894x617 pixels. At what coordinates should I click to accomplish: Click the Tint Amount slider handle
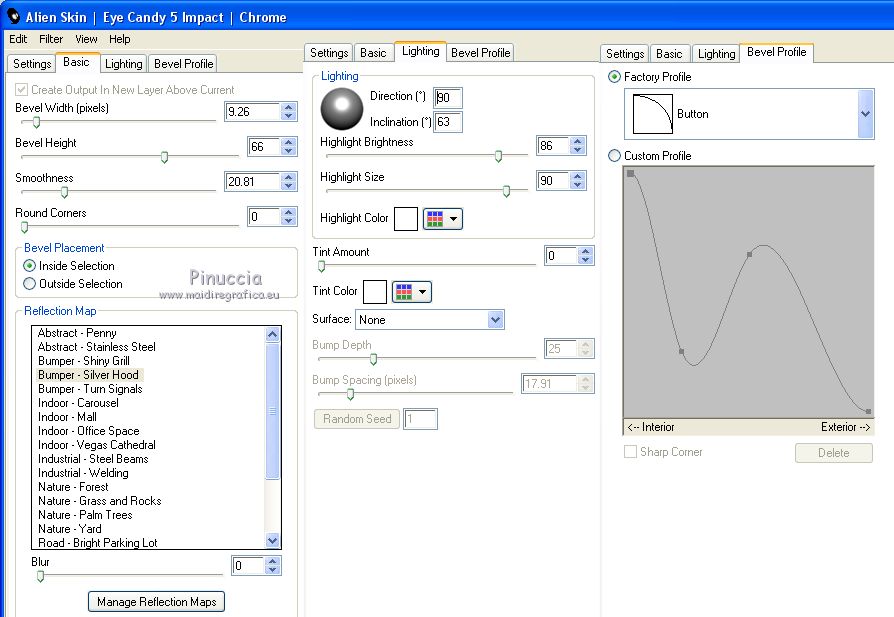tap(322, 266)
